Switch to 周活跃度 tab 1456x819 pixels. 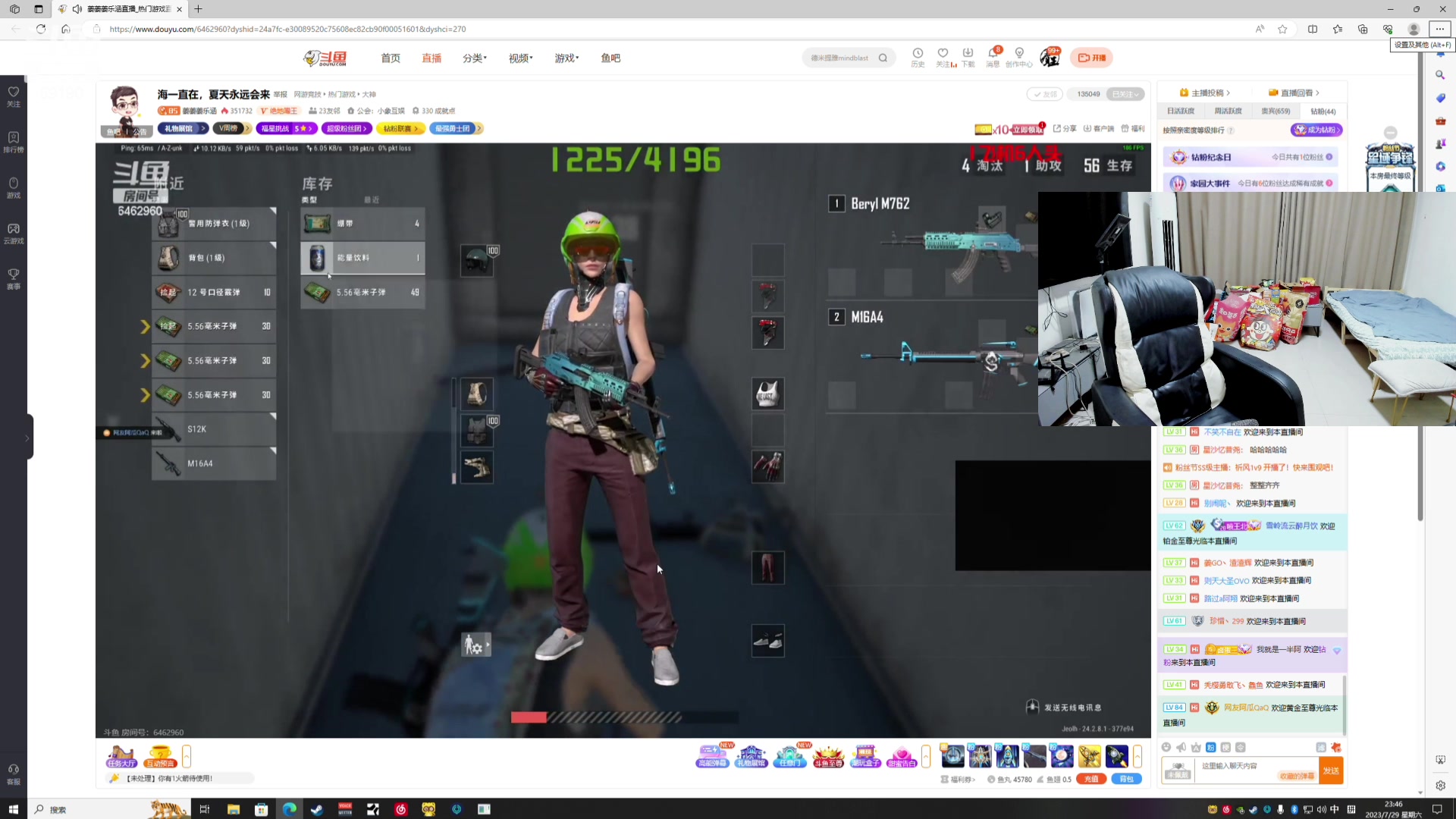(x=1228, y=111)
